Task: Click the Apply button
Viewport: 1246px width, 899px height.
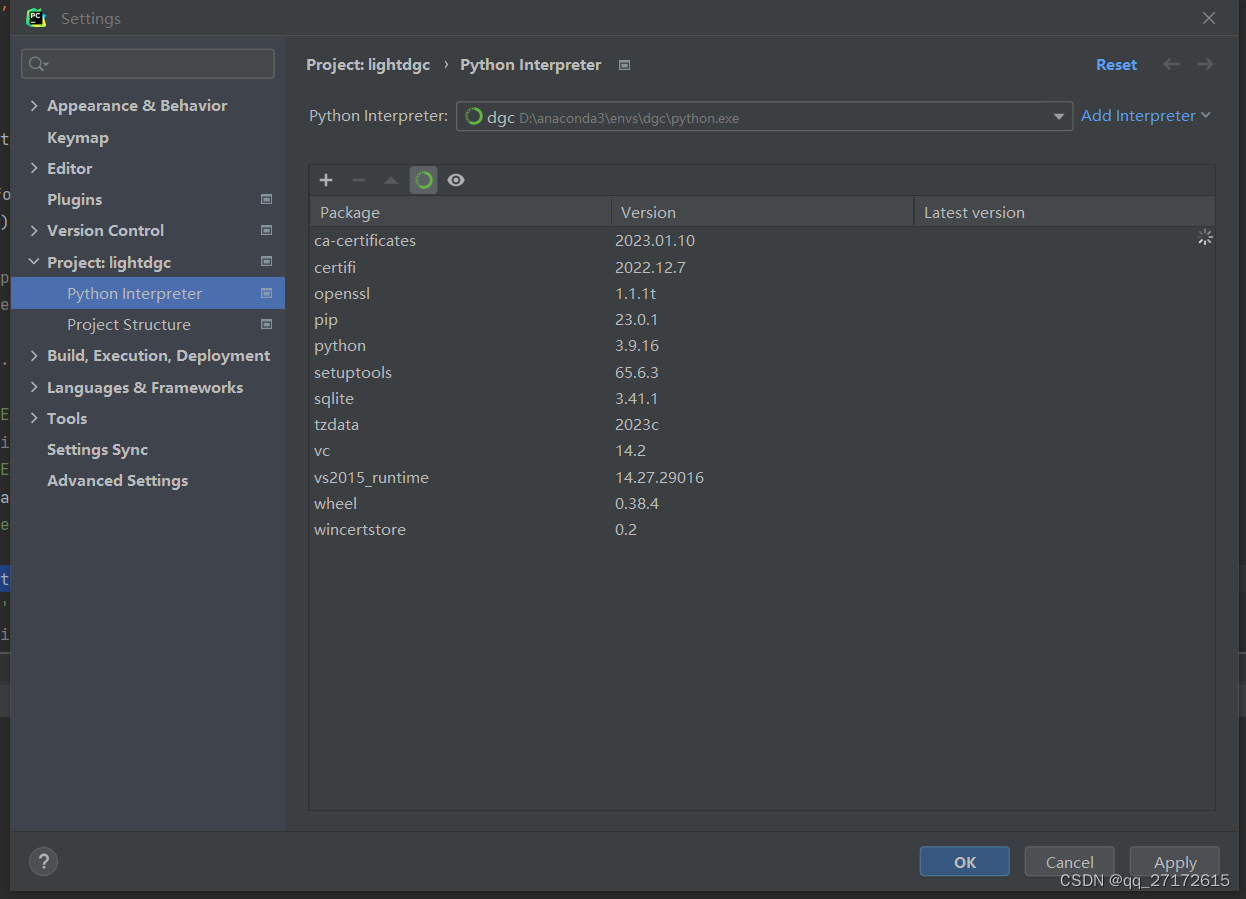Action: click(x=1175, y=862)
